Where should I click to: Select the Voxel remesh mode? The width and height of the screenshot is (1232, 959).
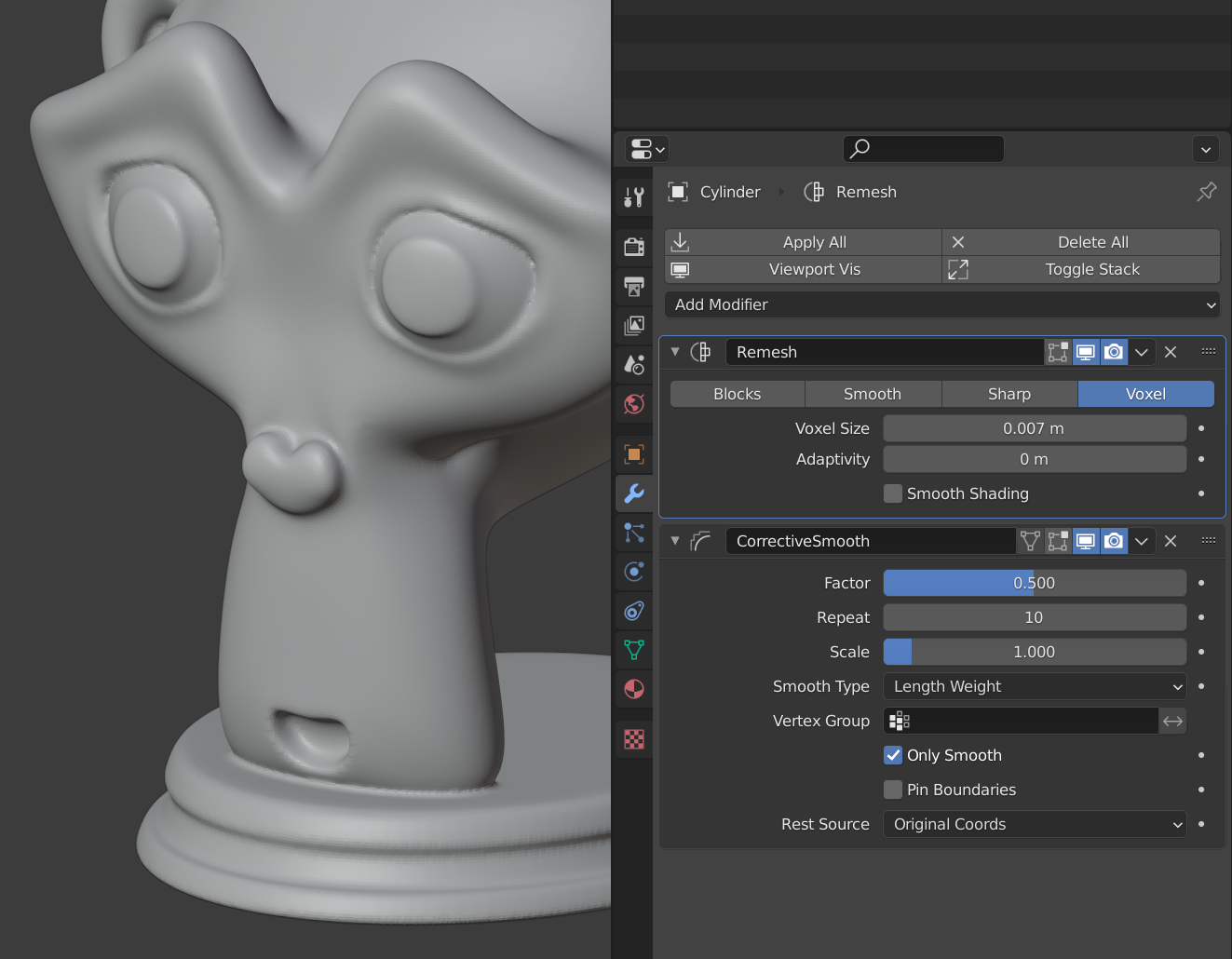(1145, 394)
